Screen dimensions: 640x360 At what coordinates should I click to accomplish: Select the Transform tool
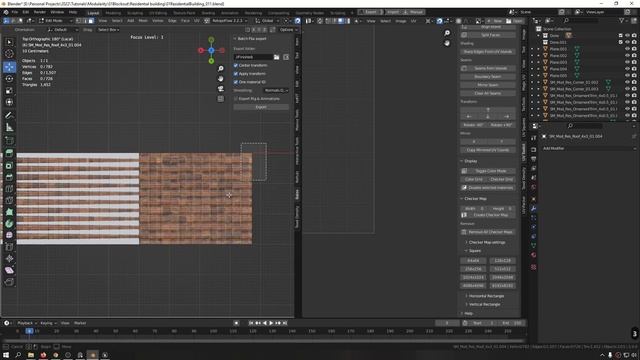9,102
